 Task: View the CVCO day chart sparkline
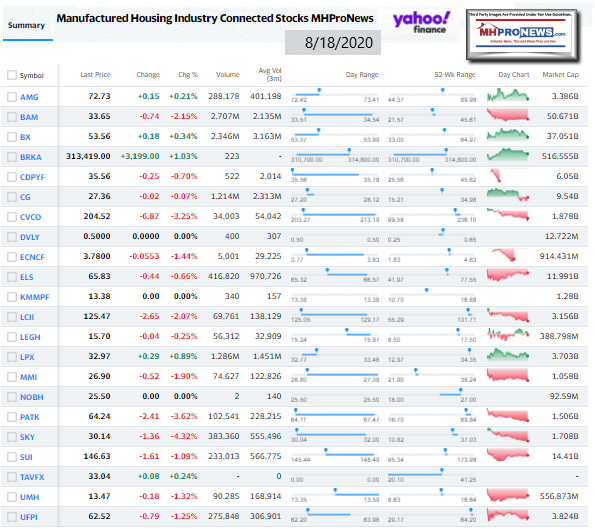tap(508, 215)
